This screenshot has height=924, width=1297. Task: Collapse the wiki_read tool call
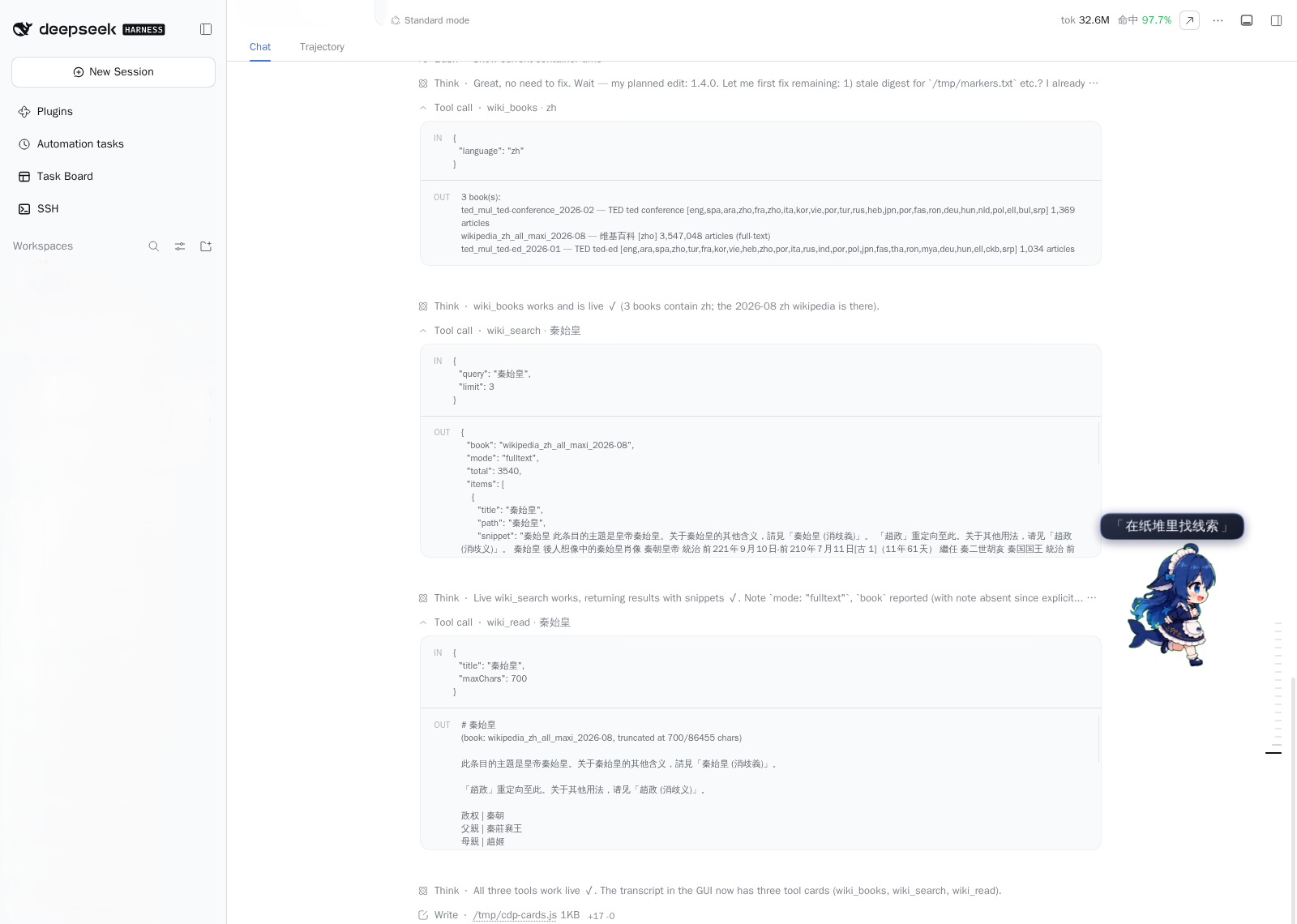point(423,622)
